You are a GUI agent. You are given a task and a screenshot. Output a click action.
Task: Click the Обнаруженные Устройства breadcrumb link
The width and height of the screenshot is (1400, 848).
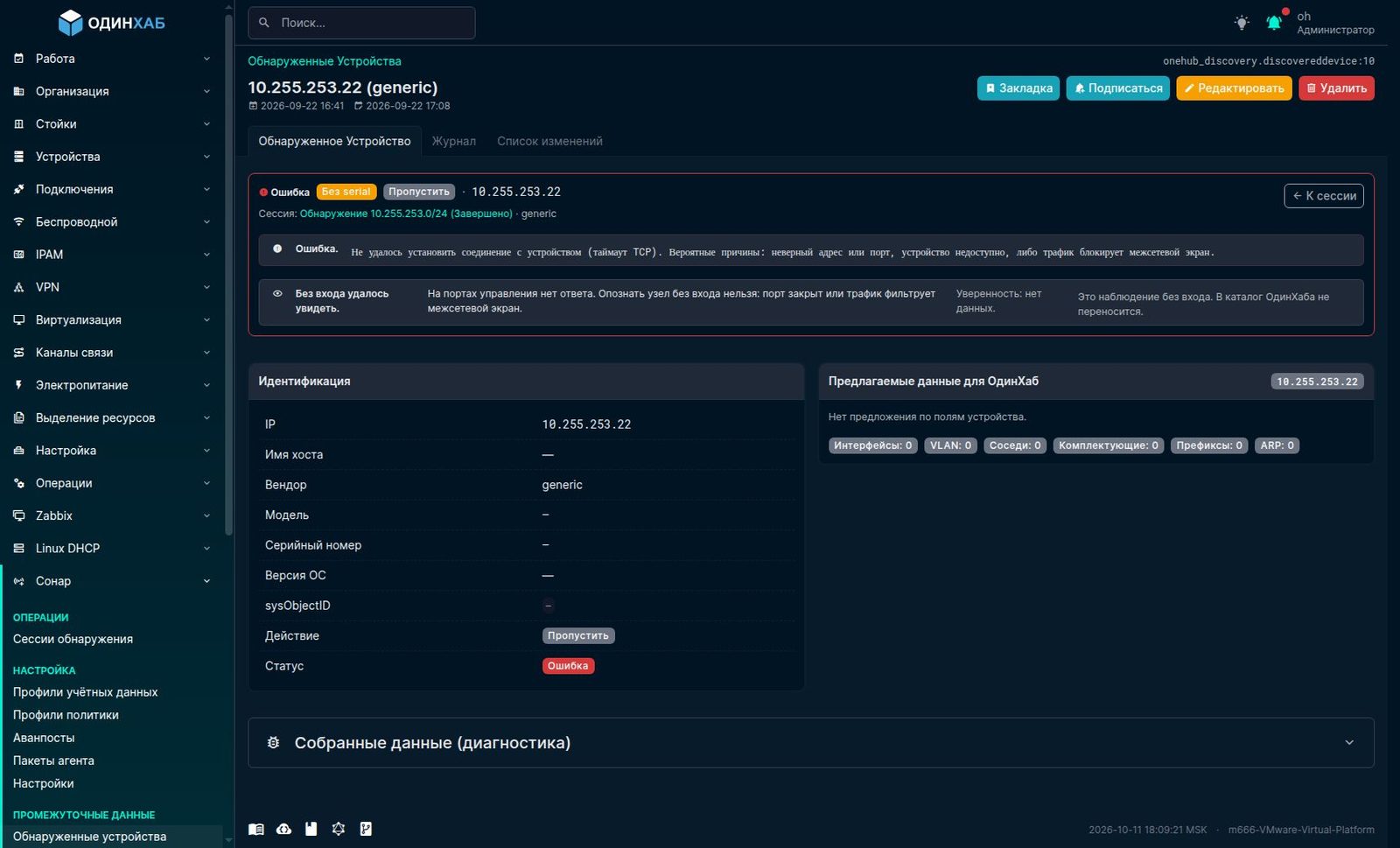click(x=325, y=61)
